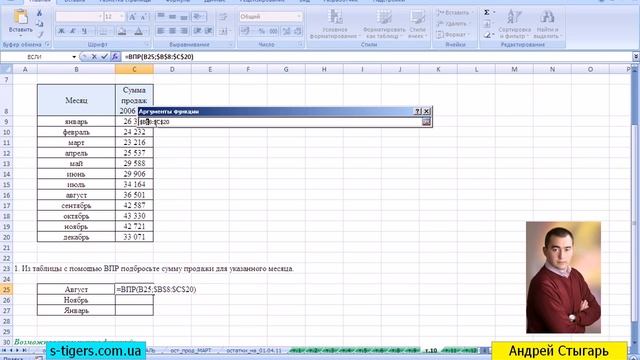The image size is (640, 360).
Task: Click the Clear eraser icon
Action: [x=487, y=36]
